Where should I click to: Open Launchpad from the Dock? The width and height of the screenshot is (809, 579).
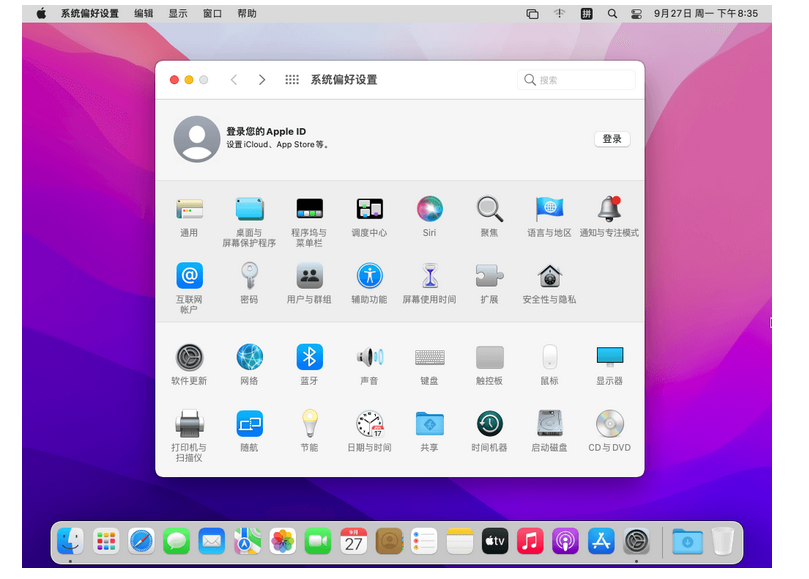[106, 541]
